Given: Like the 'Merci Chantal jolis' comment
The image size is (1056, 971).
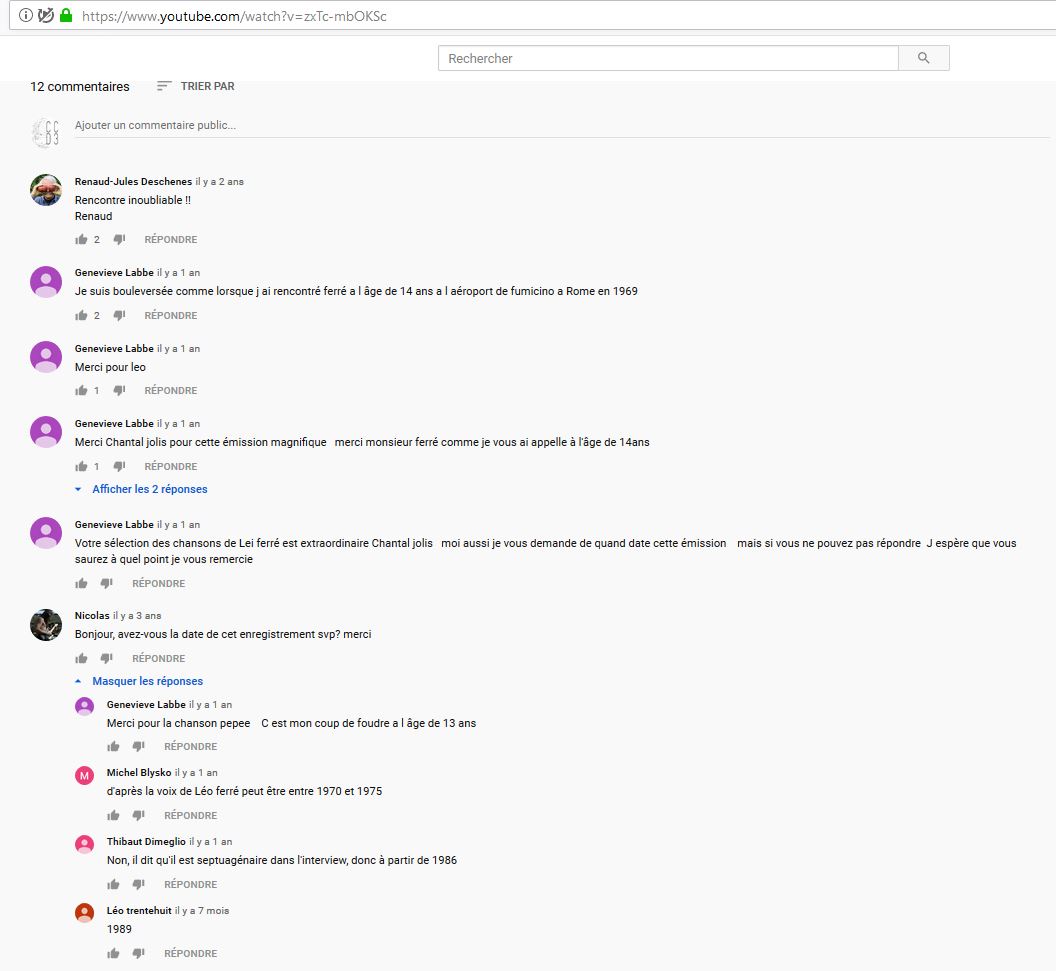Looking at the screenshot, I should tap(82, 467).
